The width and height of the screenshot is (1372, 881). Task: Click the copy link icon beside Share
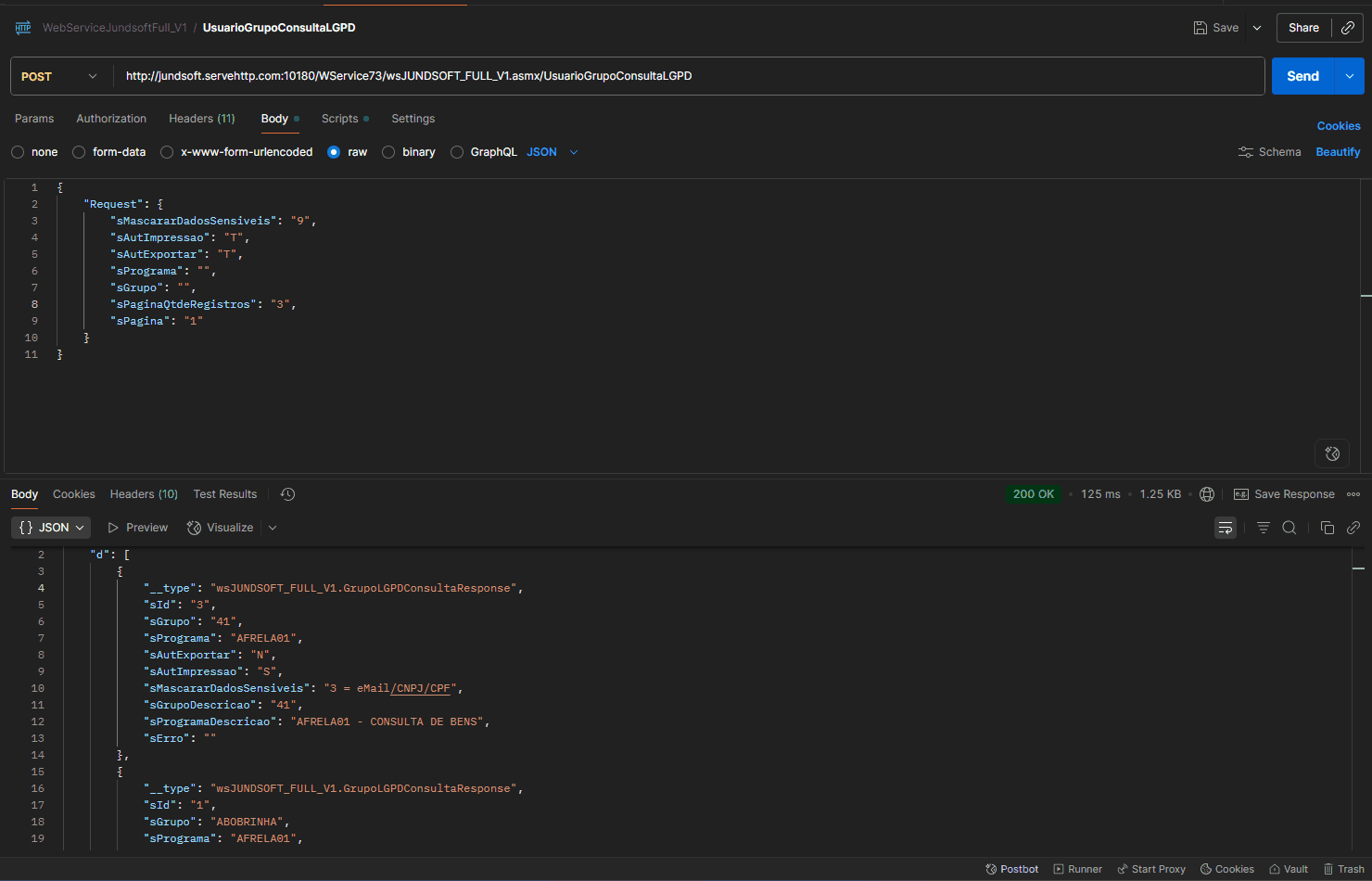1348,28
